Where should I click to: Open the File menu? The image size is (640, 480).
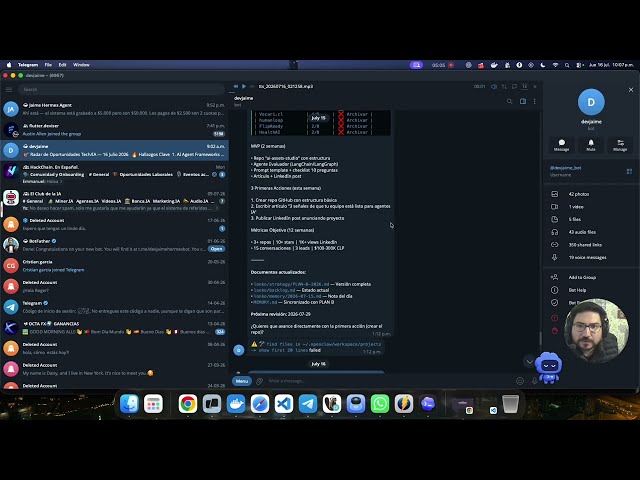[x=48, y=65]
